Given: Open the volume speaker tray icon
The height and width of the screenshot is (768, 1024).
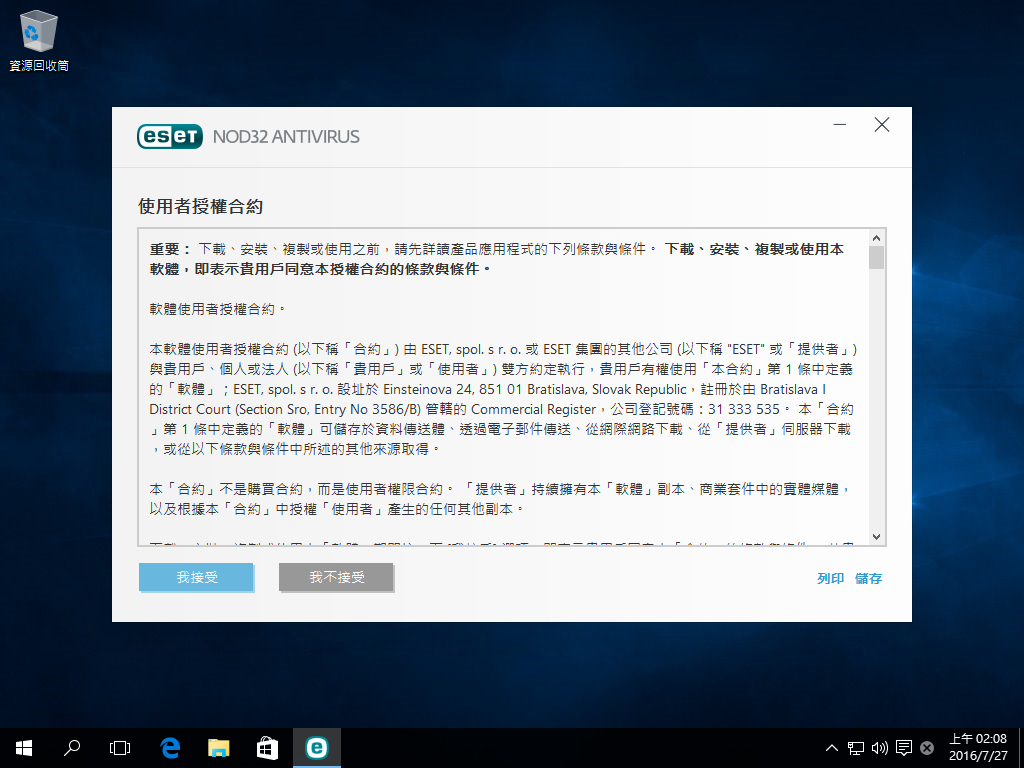Looking at the screenshot, I should point(880,748).
